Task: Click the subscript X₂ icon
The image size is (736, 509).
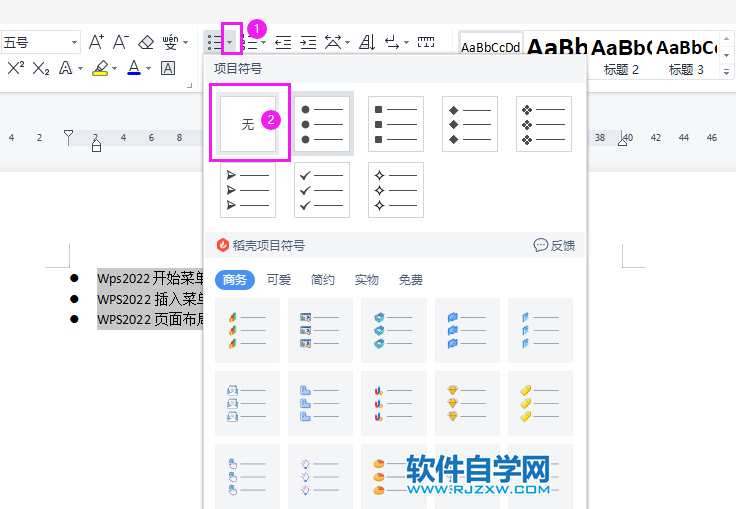Action: 41,68
